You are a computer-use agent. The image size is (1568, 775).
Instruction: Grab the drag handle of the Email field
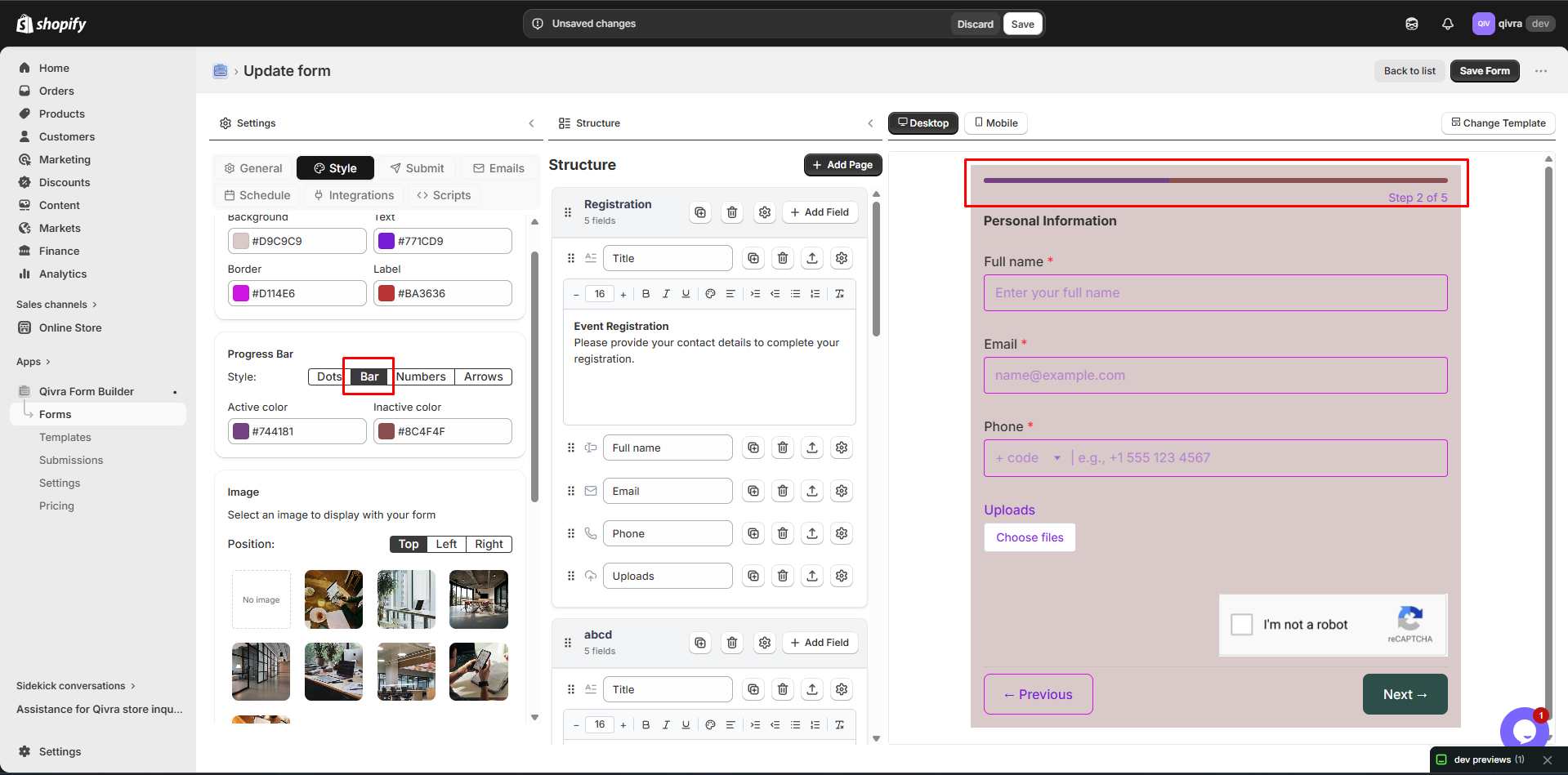571,491
